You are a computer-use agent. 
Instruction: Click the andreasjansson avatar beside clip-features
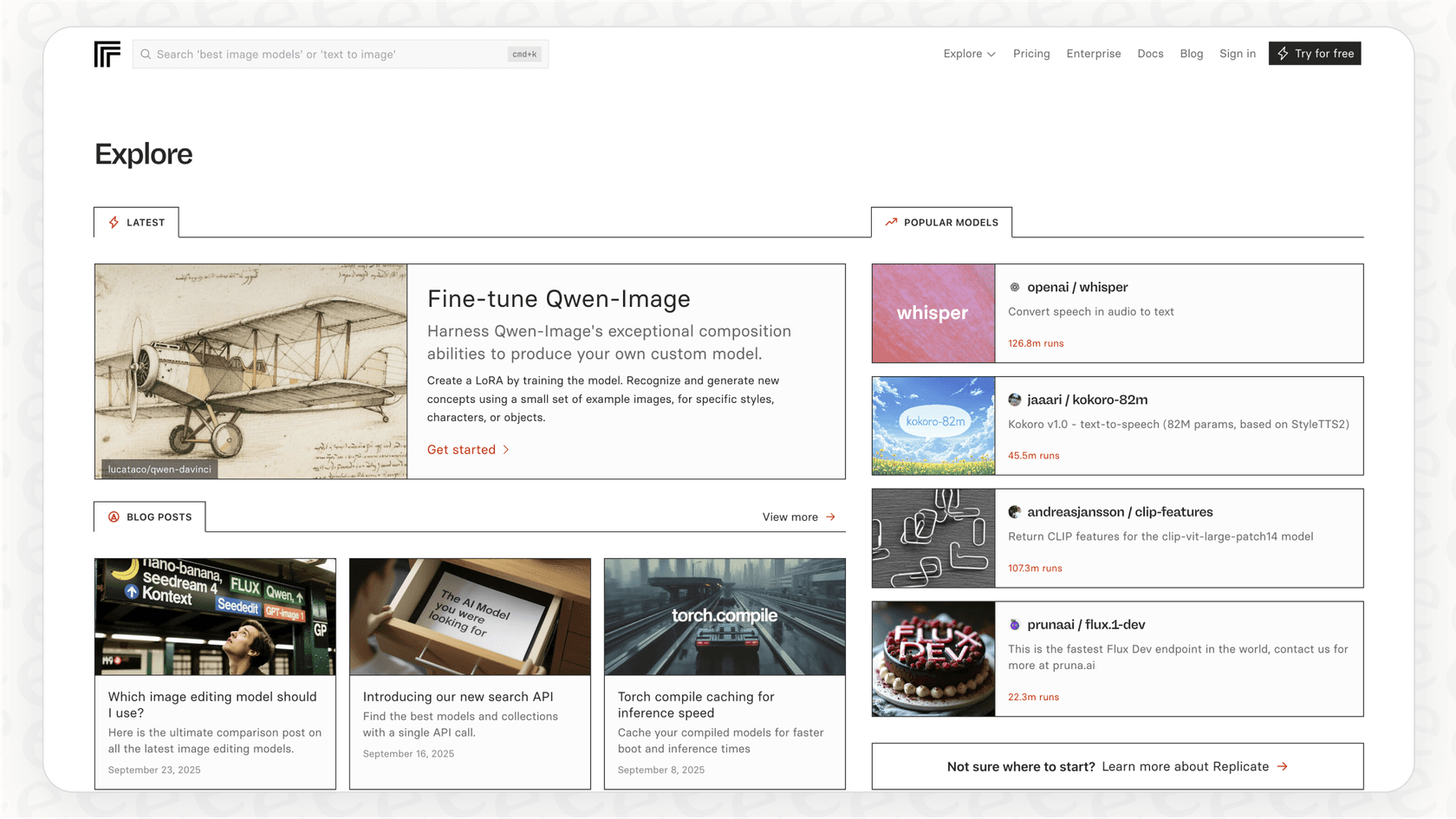1014,511
